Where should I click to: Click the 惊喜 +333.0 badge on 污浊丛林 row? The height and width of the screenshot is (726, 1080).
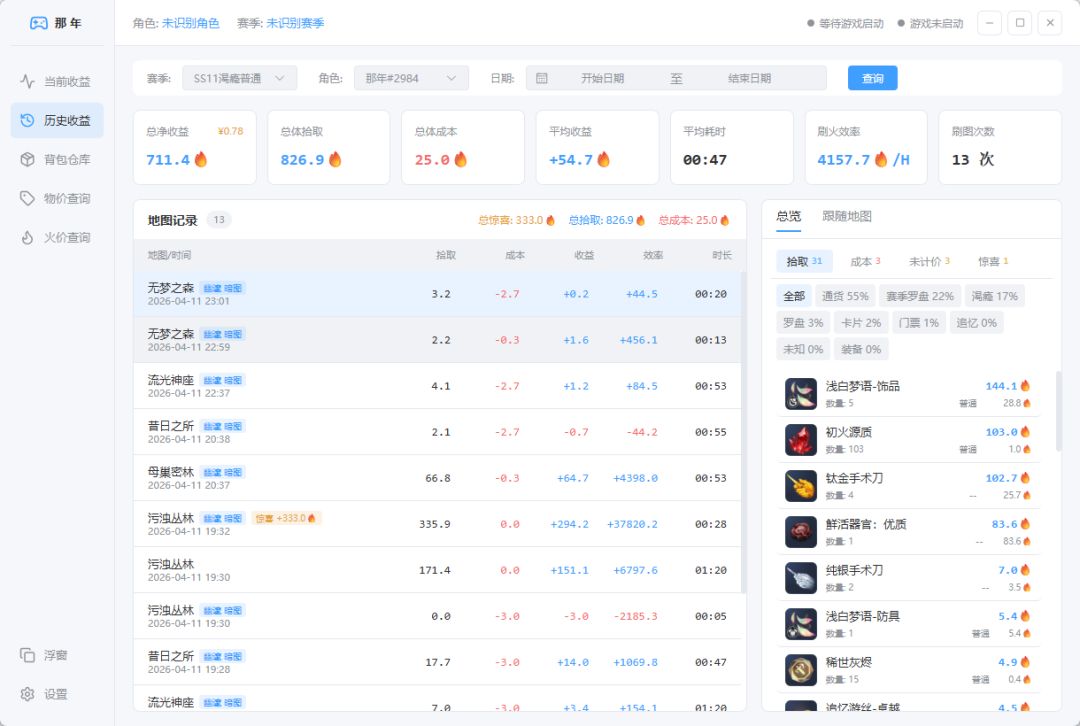click(286, 518)
